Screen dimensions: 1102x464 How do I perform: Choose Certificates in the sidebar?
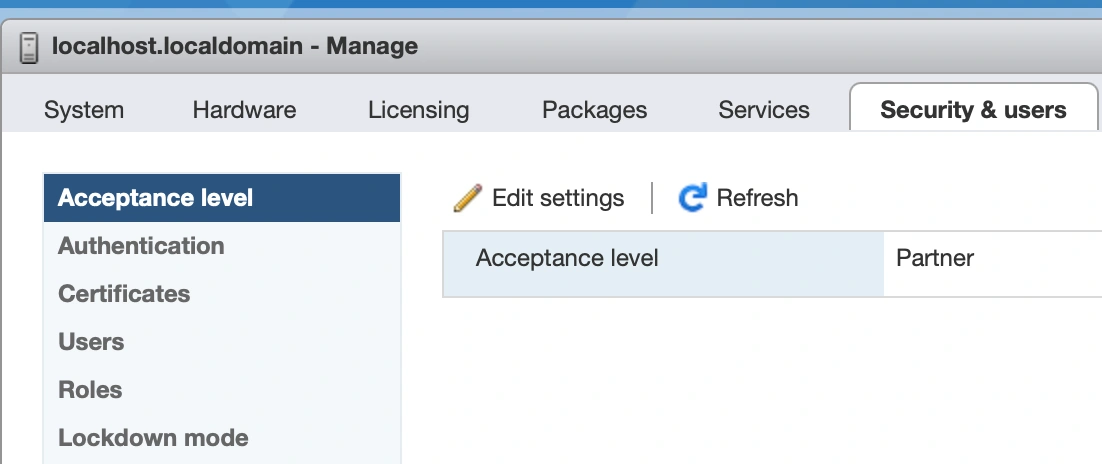[124, 294]
